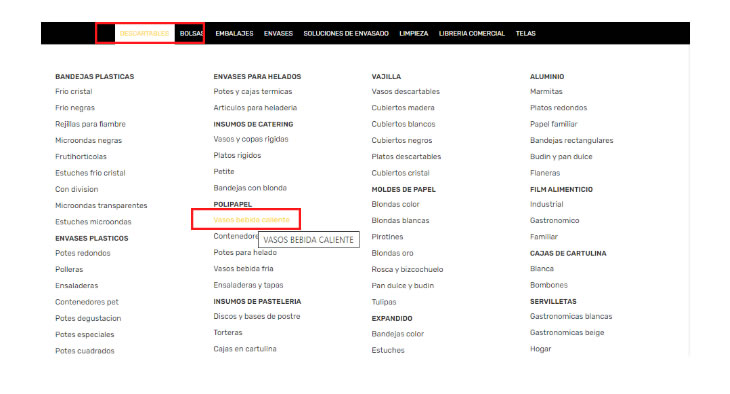Go to Potes y cajas termicas
Image resolution: width=730 pixels, height=394 pixels.
pyautogui.click(x=253, y=91)
